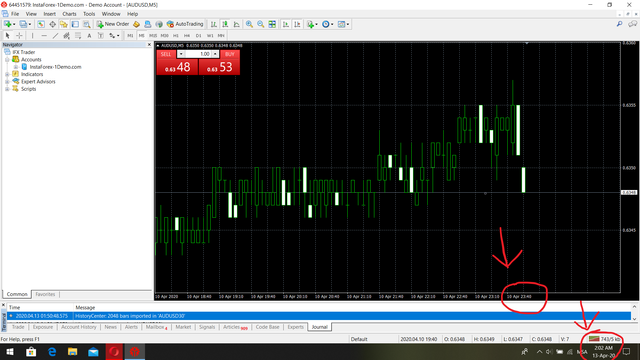The height and width of the screenshot is (360, 640).
Task: Select the Fibonacci retracement tool
Action: (78, 36)
